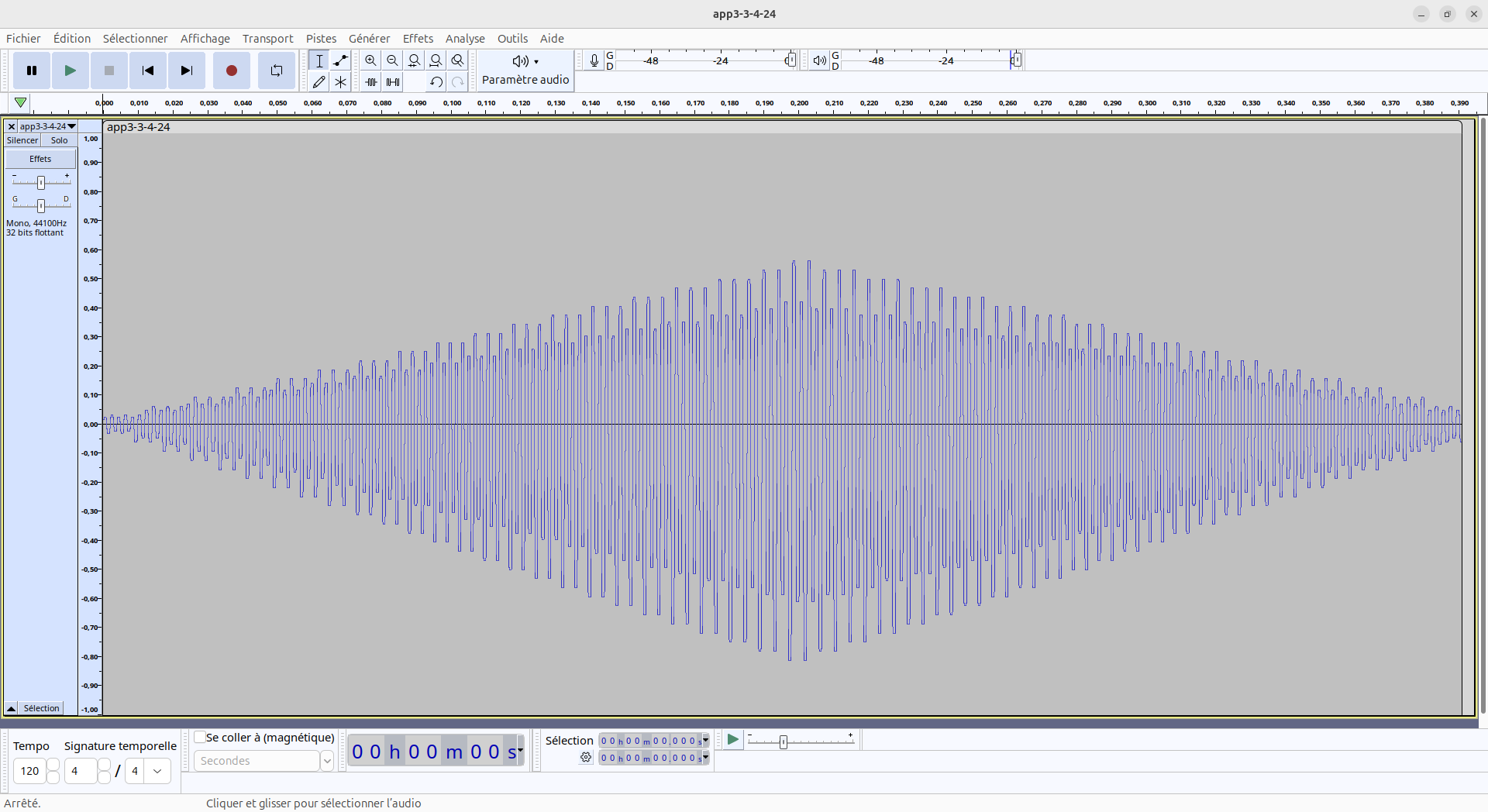Viewport: 1488px width, 812px height.
Task: Toggle the Loop playback button
Action: click(276, 71)
